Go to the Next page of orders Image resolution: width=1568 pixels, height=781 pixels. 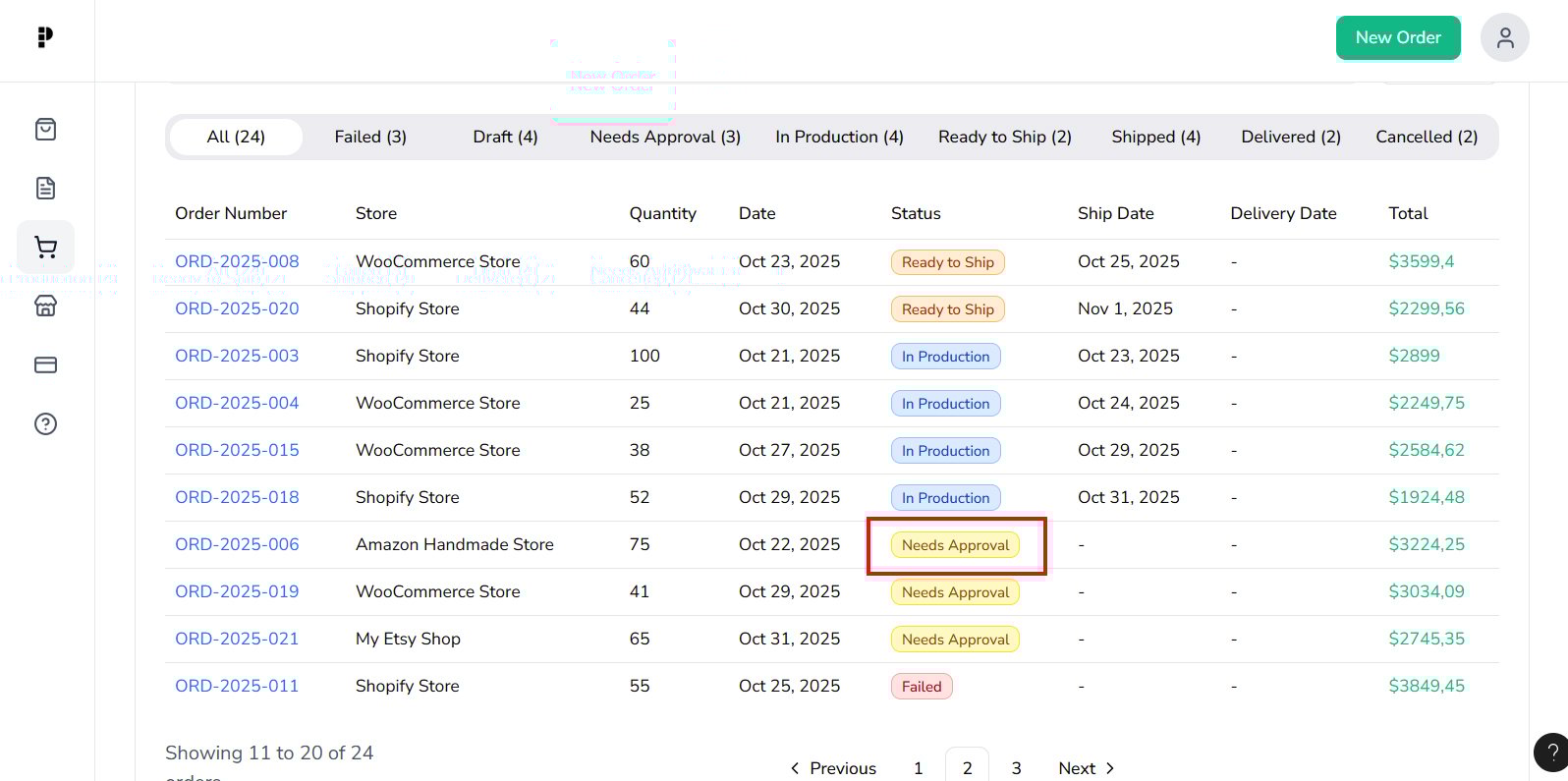(1086, 768)
